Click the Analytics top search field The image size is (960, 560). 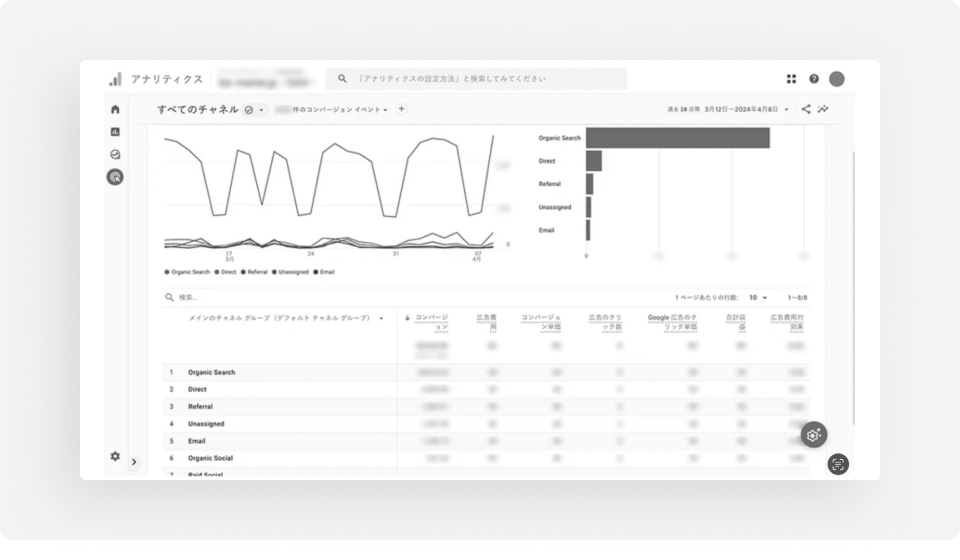[476, 79]
